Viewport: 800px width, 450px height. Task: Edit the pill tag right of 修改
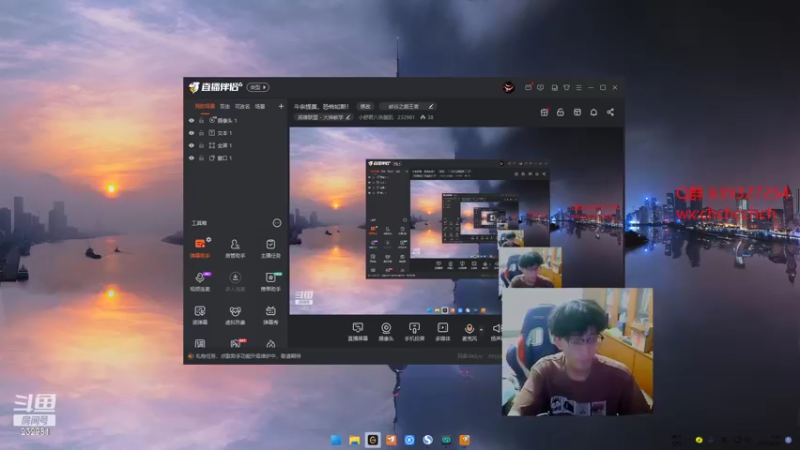[x=407, y=107]
